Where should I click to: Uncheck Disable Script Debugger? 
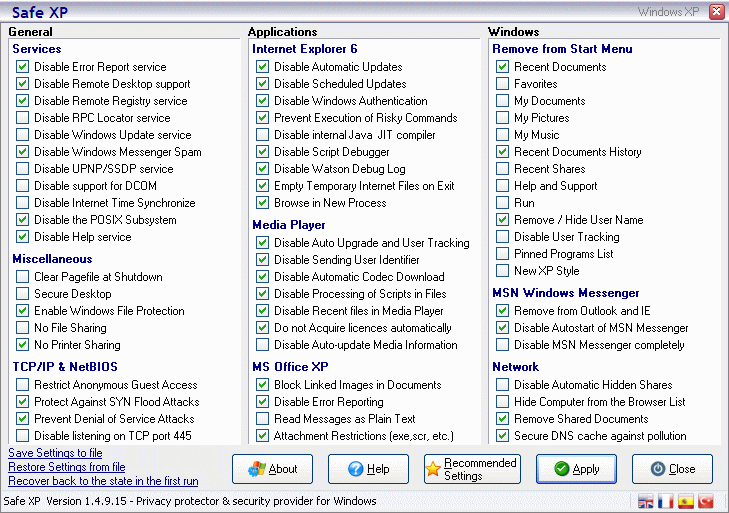tap(262, 152)
